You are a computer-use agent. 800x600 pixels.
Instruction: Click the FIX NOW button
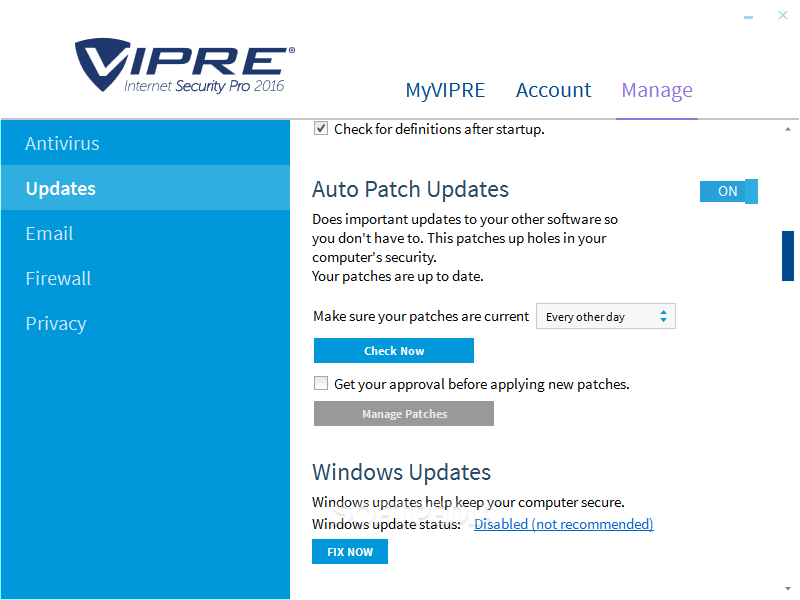click(350, 552)
